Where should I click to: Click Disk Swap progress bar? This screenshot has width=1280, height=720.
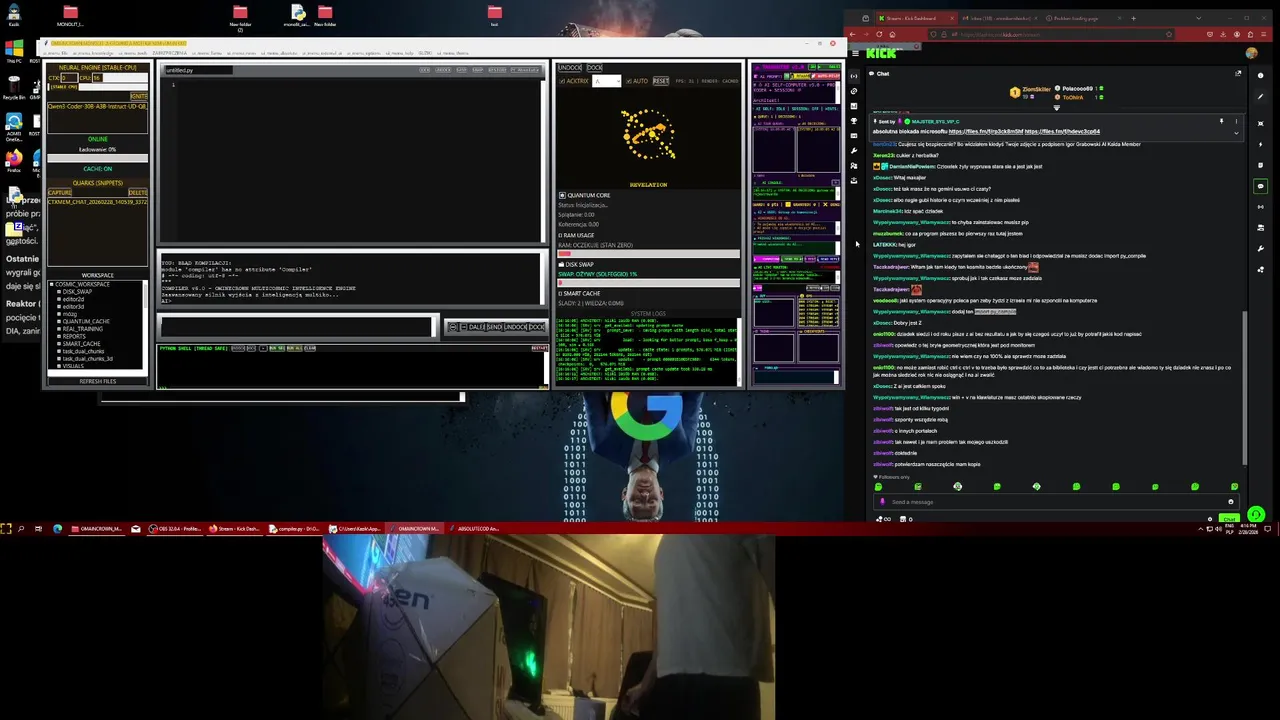(x=648, y=283)
